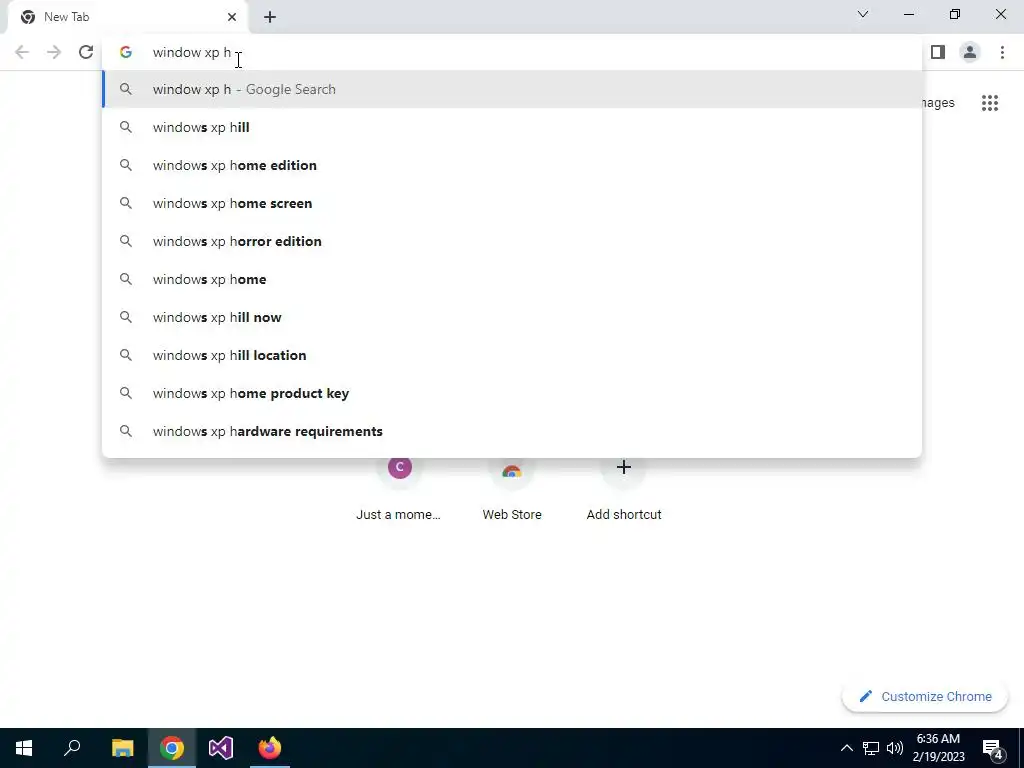The width and height of the screenshot is (1024, 768).
Task: Select 'window xp h - Google Search' suggestion
Action: point(512,89)
